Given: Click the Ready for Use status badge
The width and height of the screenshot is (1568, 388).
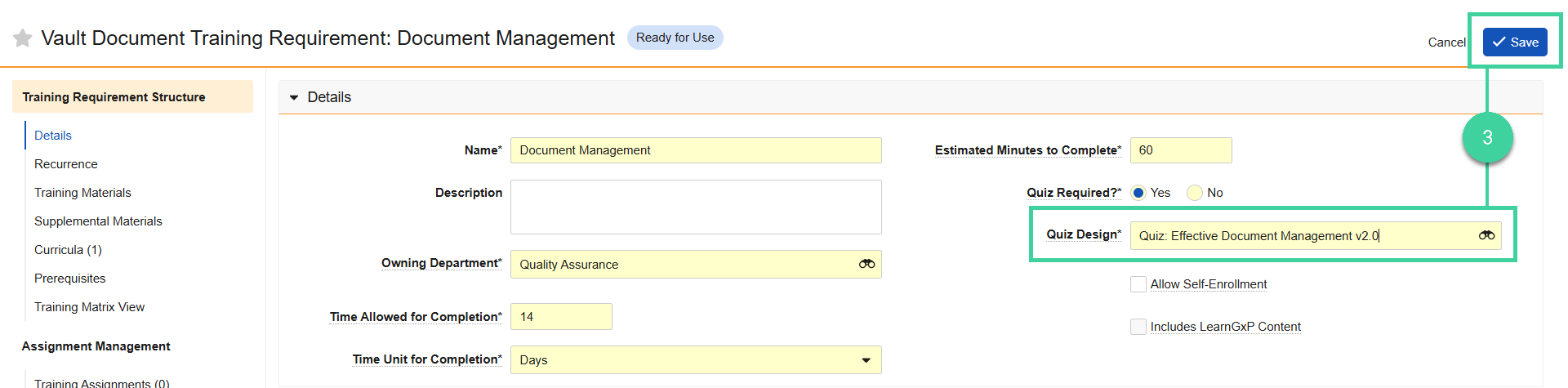Looking at the screenshot, I should point(675,38).
